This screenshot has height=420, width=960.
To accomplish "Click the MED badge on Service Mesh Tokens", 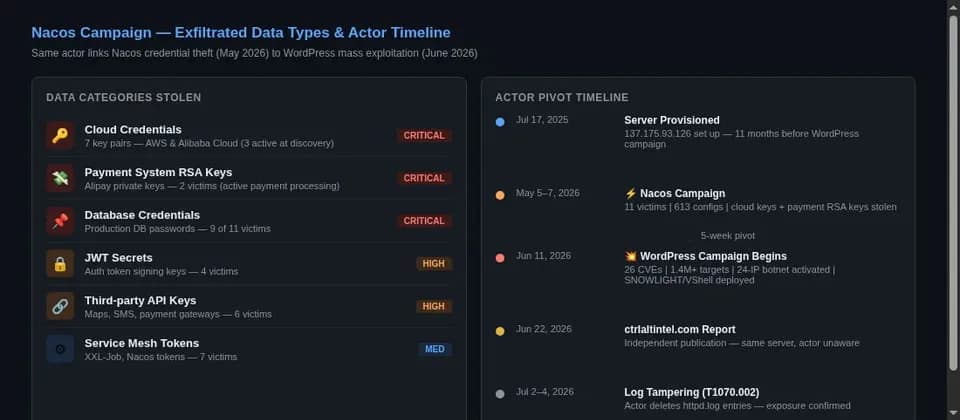I will point(435,349).
